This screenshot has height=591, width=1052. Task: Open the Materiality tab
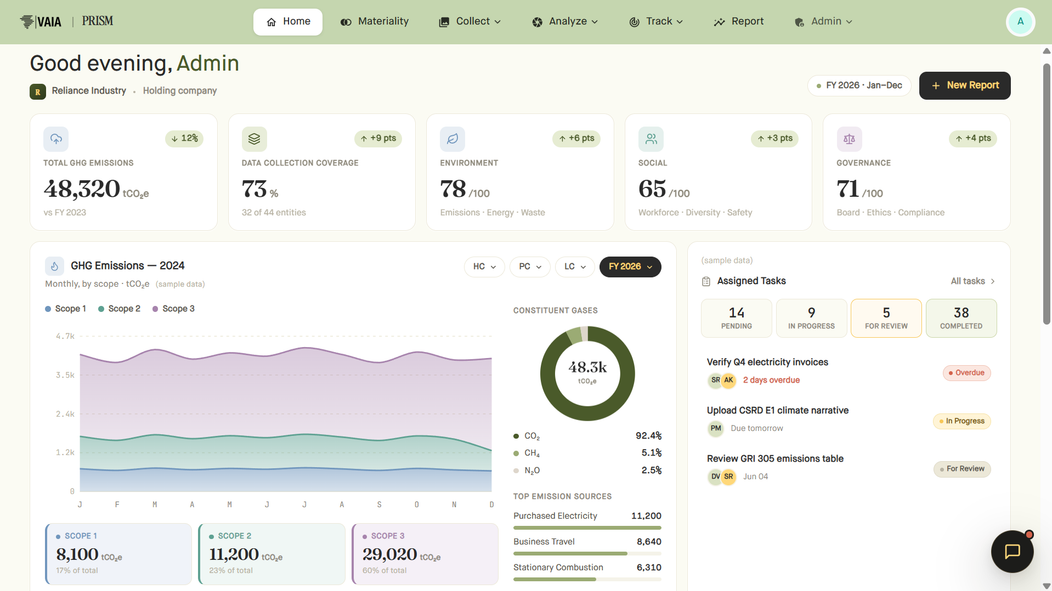(x=374, y=22)
